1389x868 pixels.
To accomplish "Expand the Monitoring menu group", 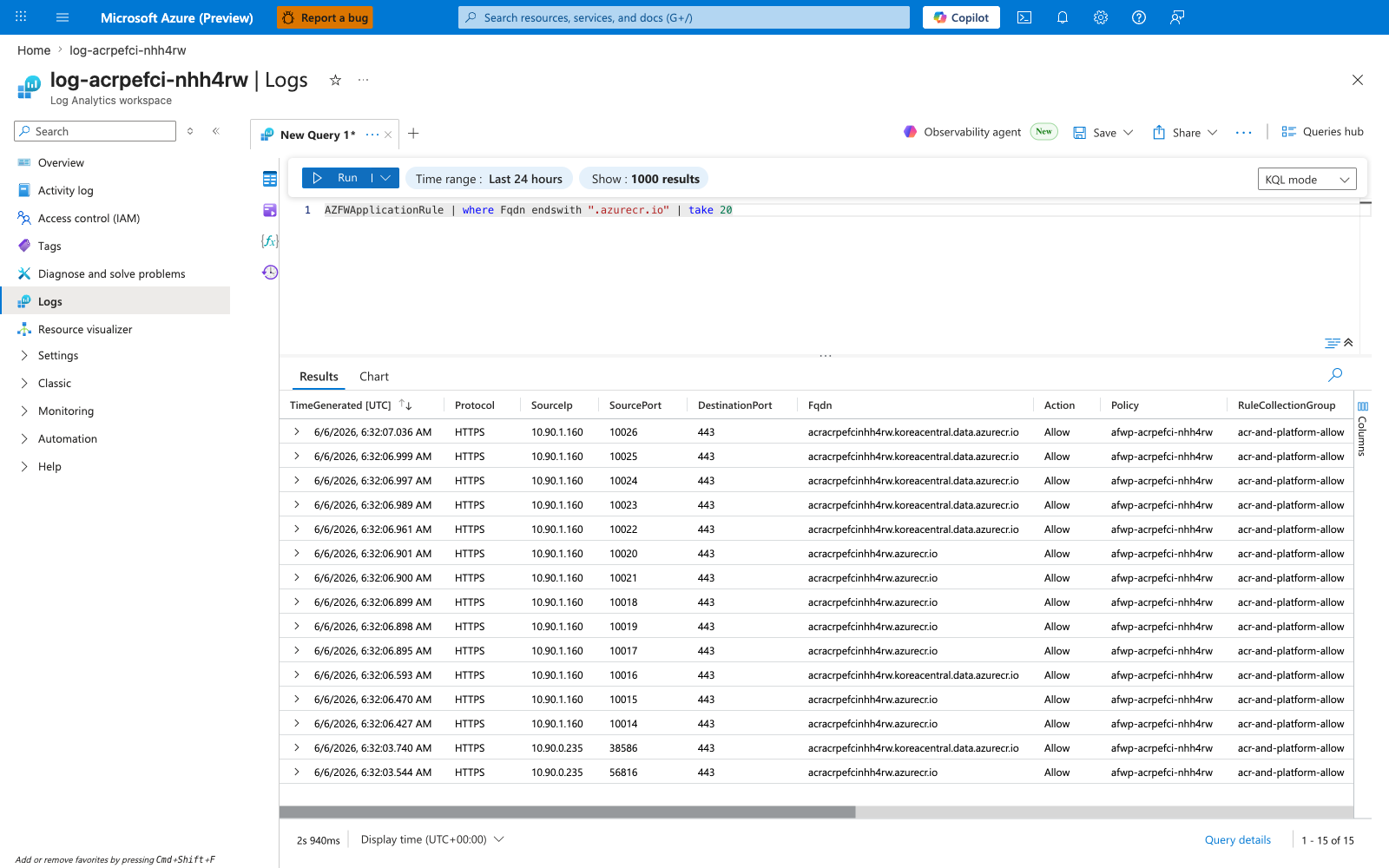I will tap(66, 411).
